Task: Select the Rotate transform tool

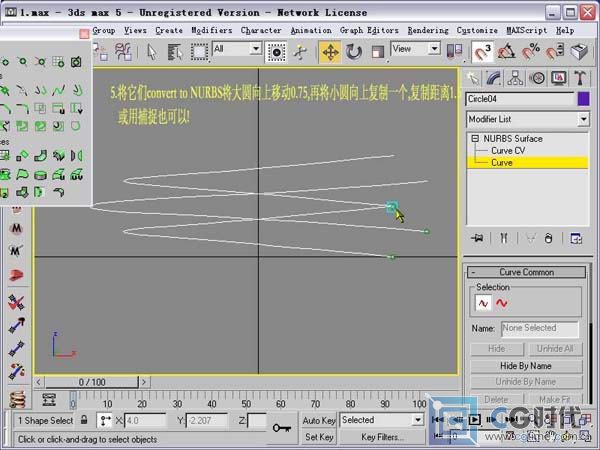Action: (354, 52)
